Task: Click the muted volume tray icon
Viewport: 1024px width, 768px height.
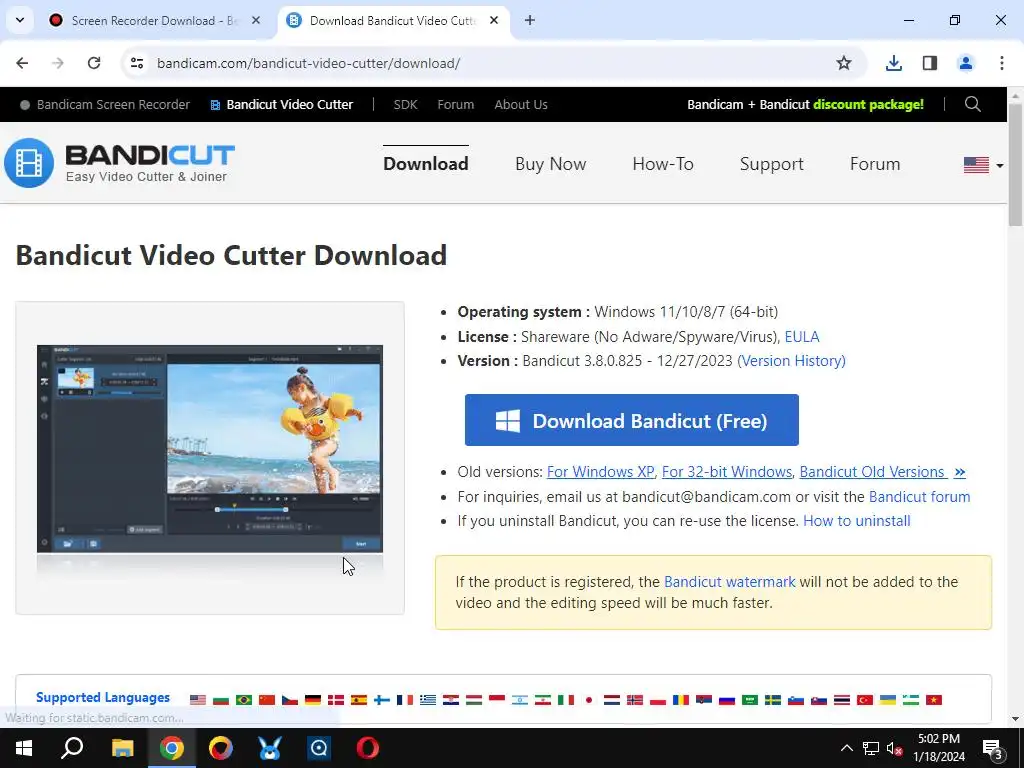Action: (x=895, y=749)
